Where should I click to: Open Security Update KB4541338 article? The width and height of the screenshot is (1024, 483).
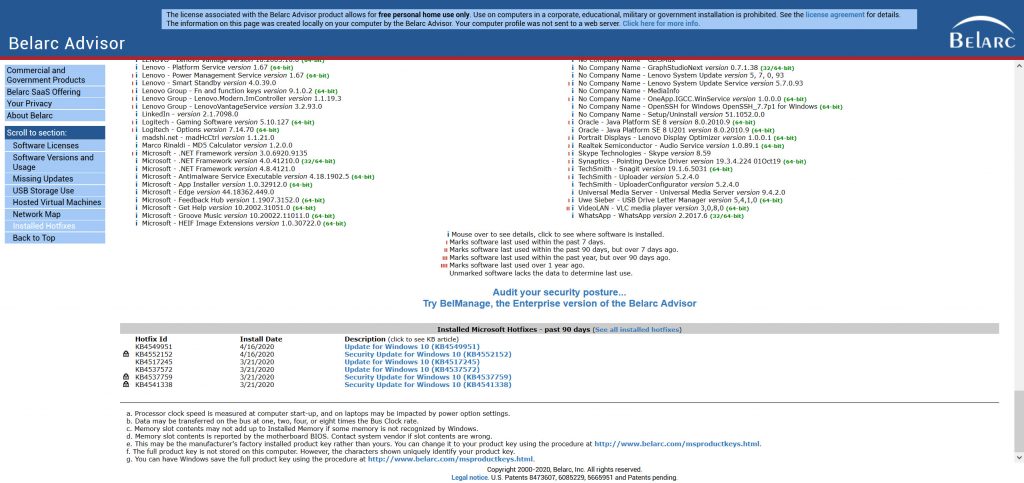point(428,385)
